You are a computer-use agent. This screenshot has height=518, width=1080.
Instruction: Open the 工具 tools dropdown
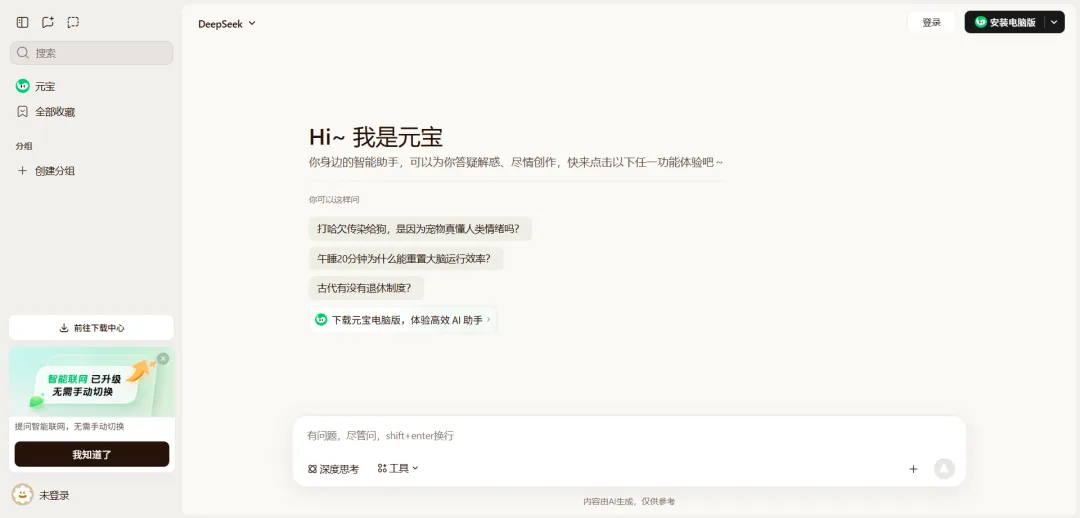pos(398,468)
